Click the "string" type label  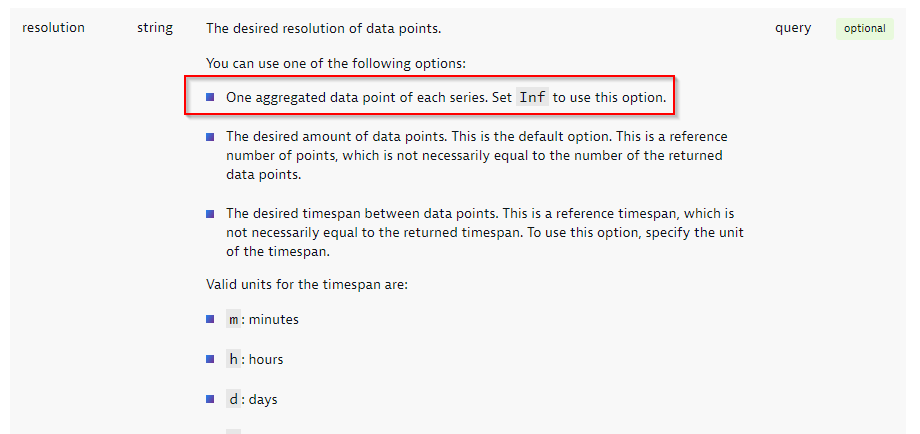pyautogui.click(x=155, y=28)
